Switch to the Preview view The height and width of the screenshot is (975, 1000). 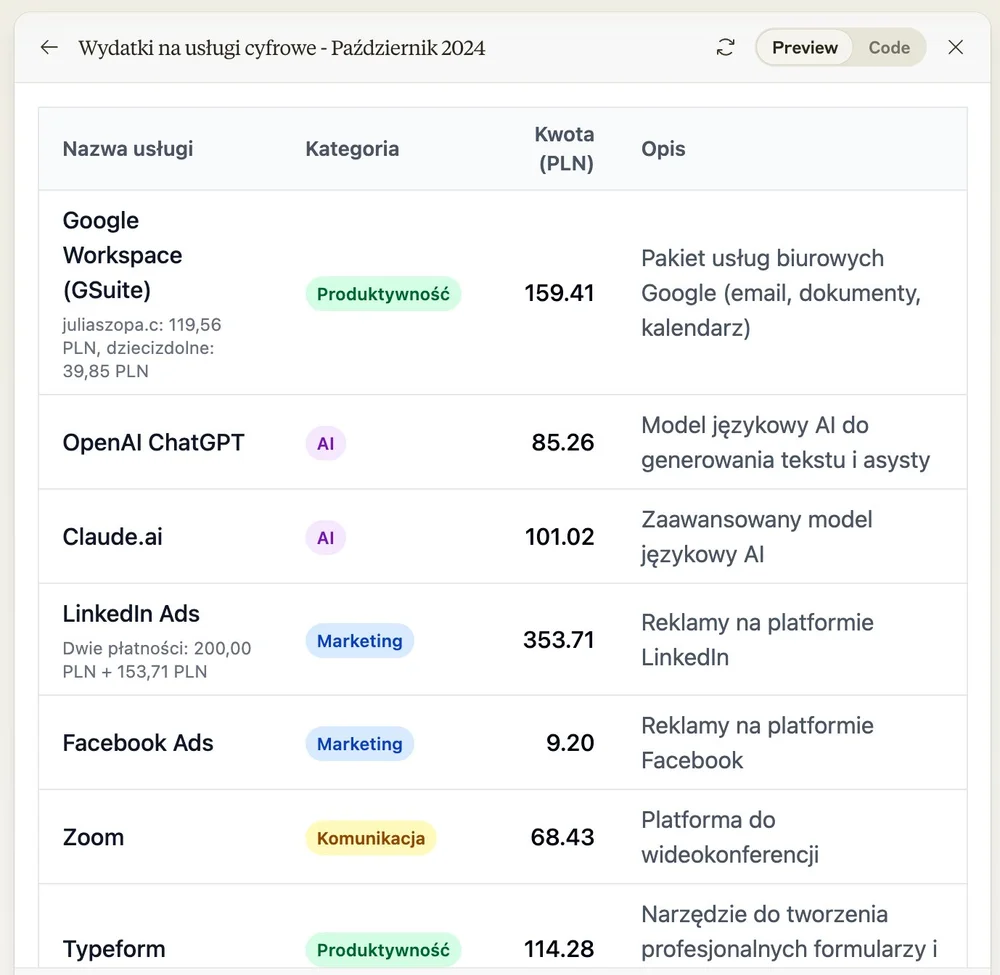click(x=804, y=48)
